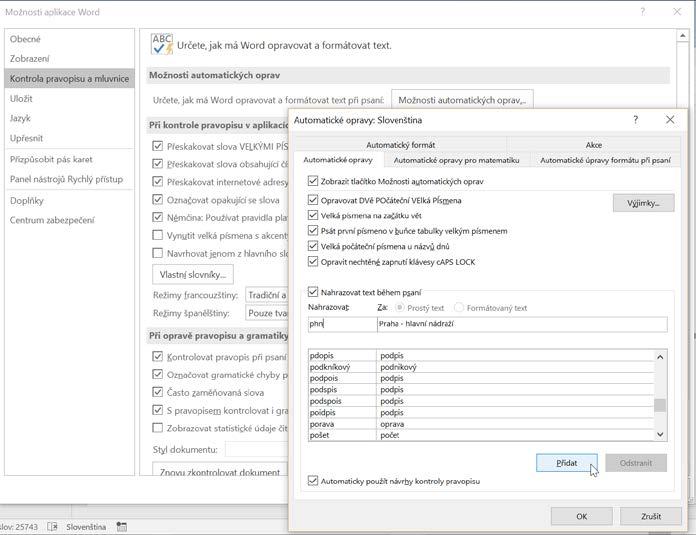
Task: Toggle Zobrazit tlačítko Možnosti automatických oprav checkbox
Action: pos(313,181)
